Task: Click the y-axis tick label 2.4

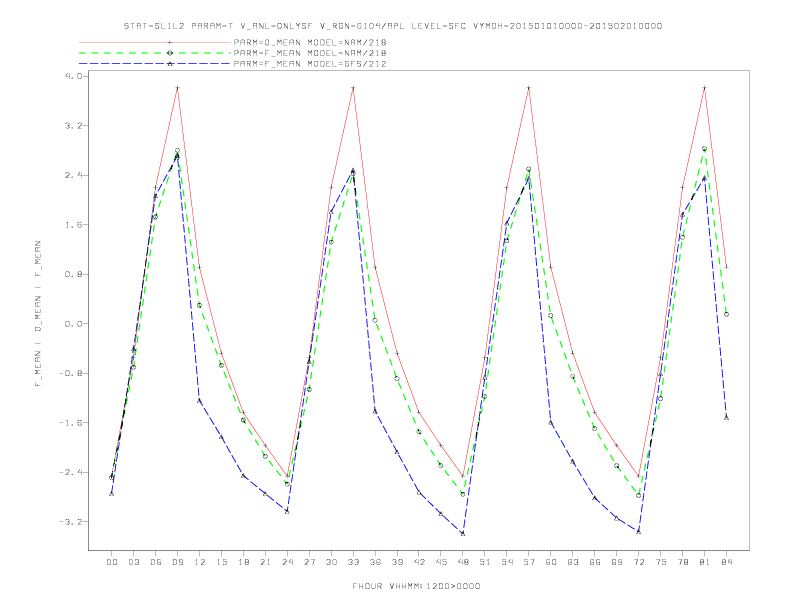Action: point(74,175)
